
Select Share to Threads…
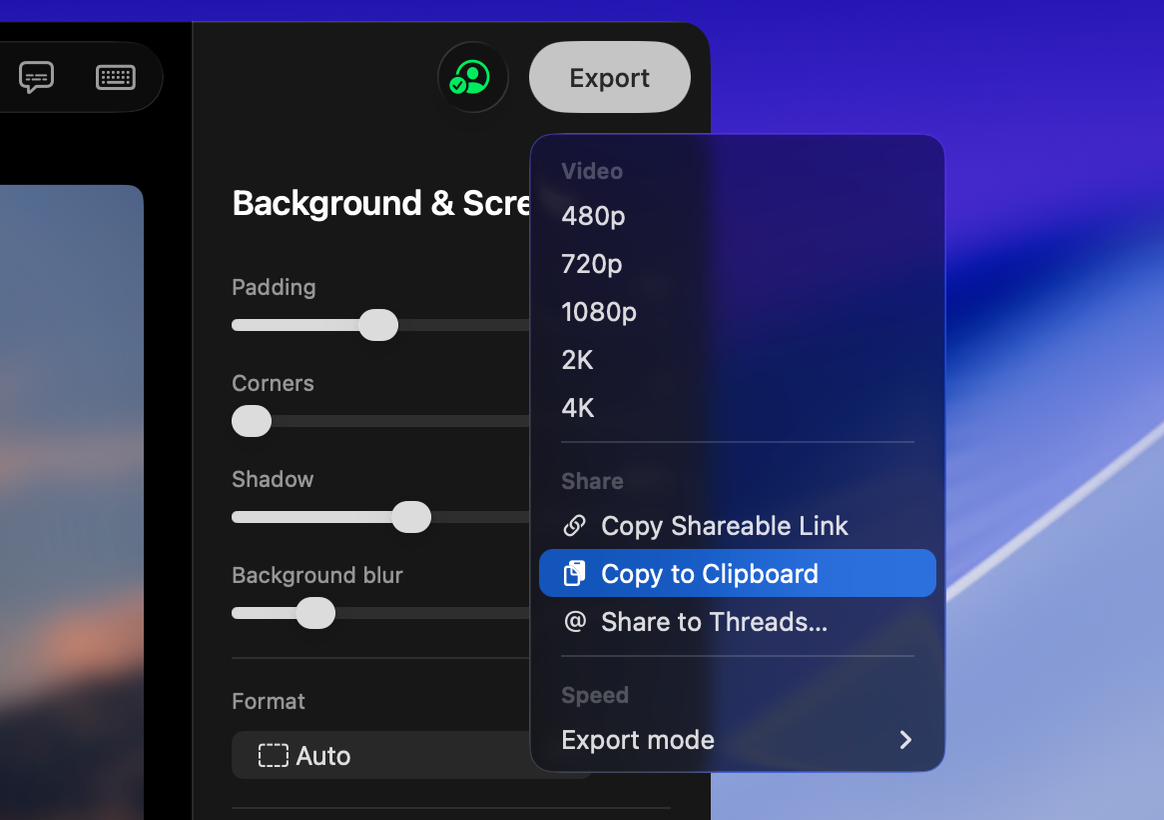pos(737,621)
